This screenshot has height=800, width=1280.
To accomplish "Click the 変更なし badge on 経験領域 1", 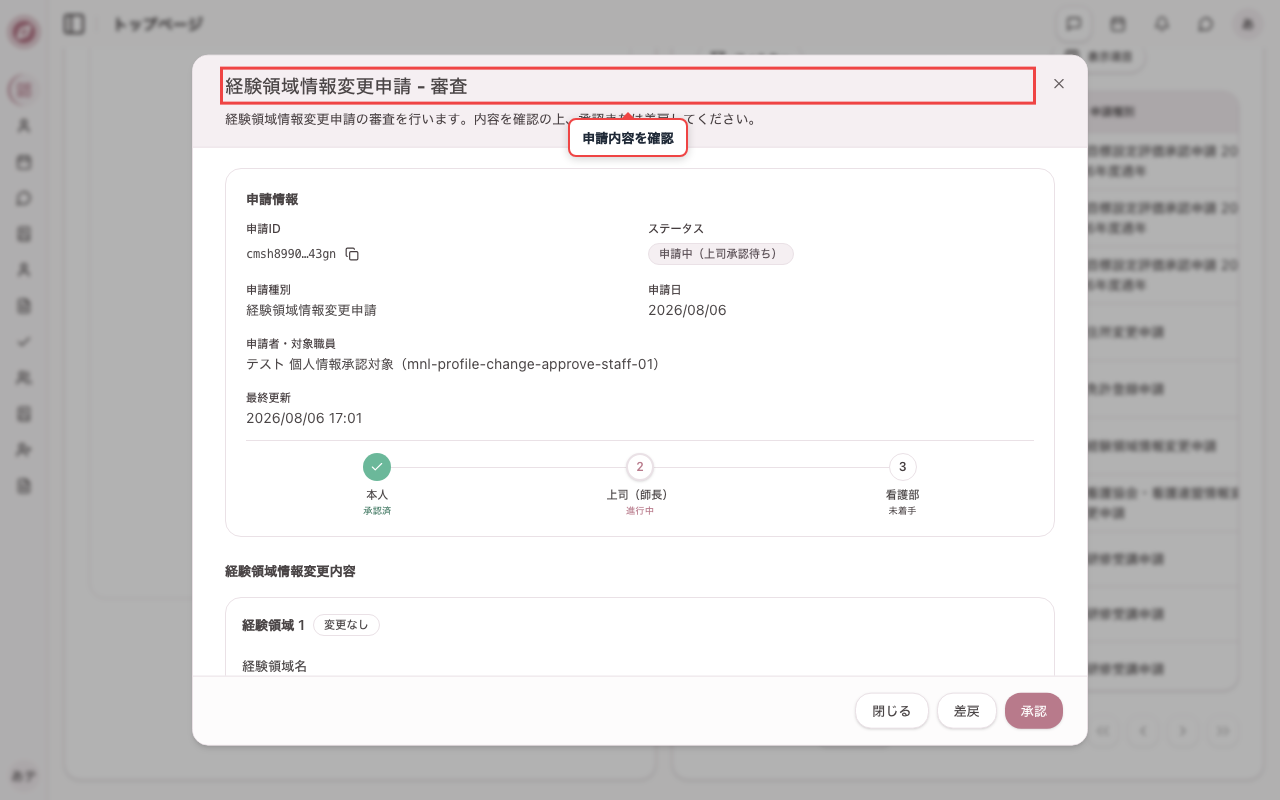I will click(346, 625).
